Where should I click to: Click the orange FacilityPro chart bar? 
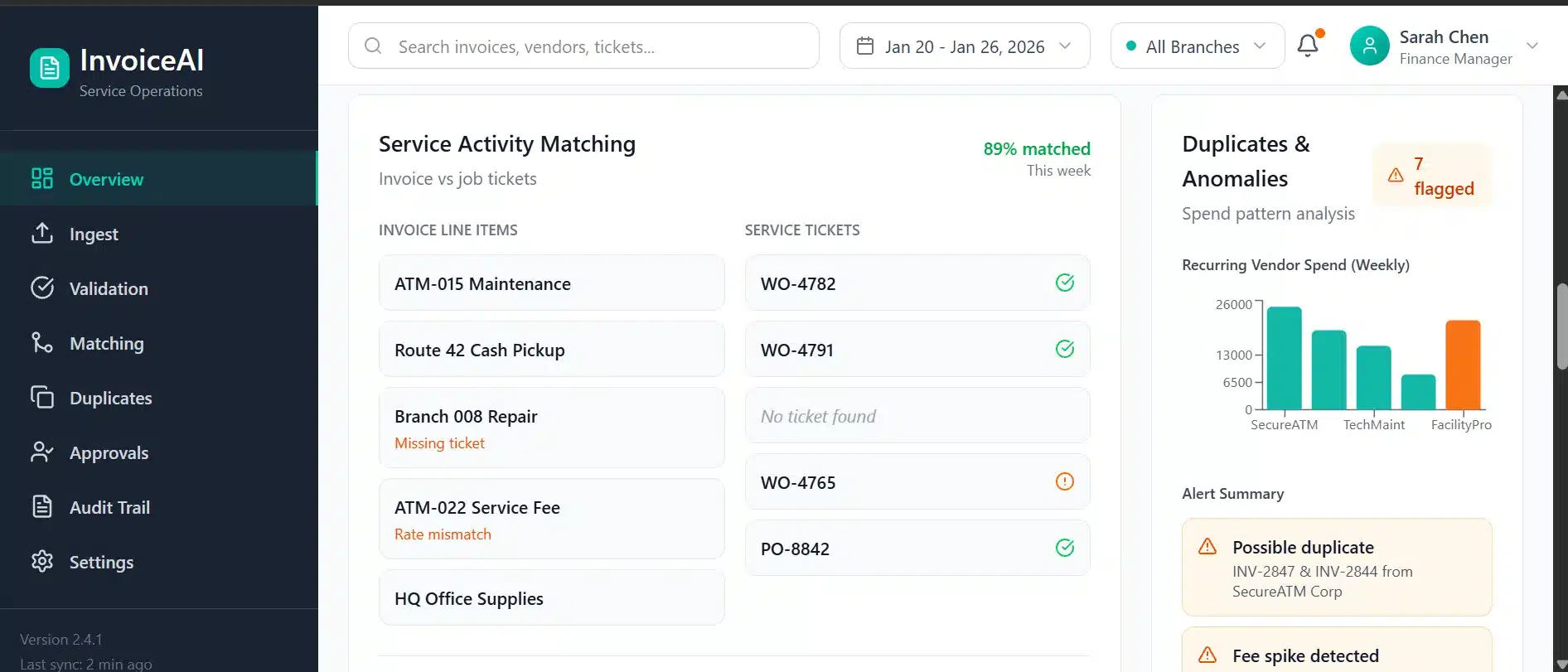click(x=1463, y=365)
